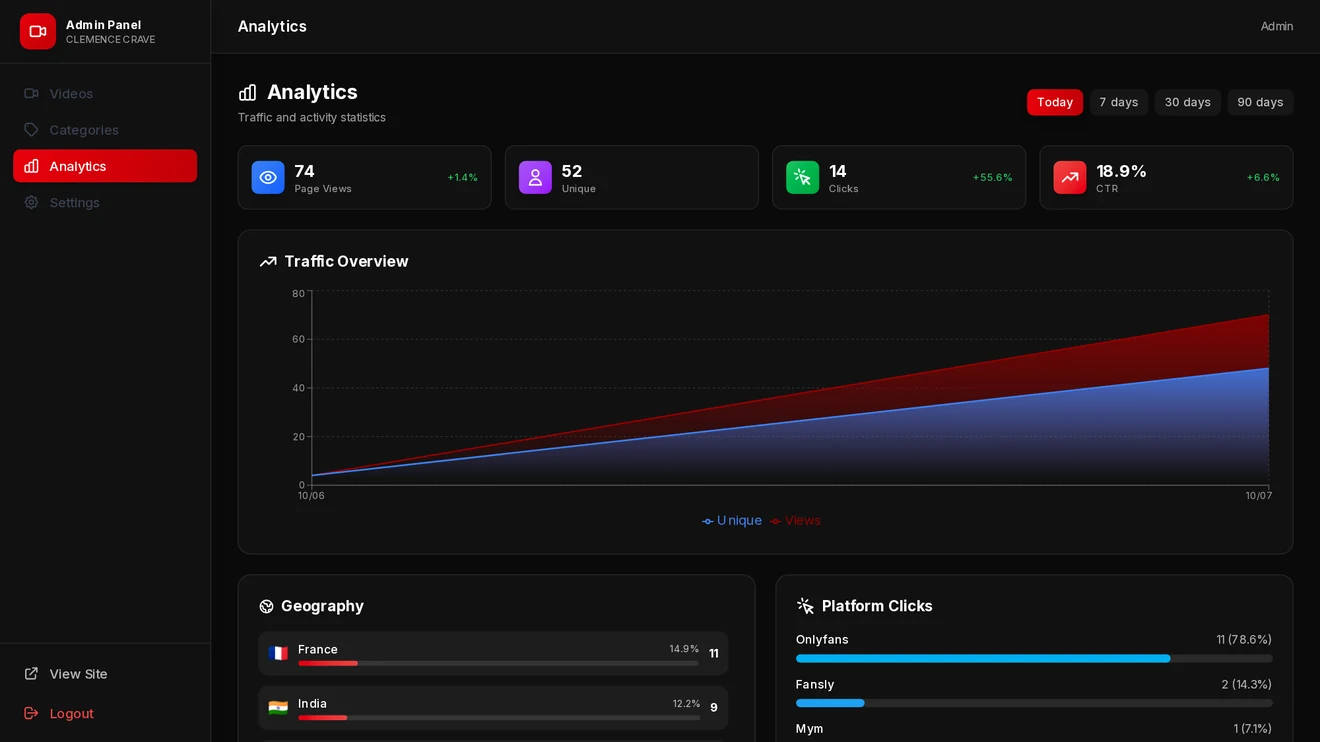Image resolution: width=1320 pixels, height=742 pixels.
Task: Switch to the 30 days range
Action: pos(1188,102)
